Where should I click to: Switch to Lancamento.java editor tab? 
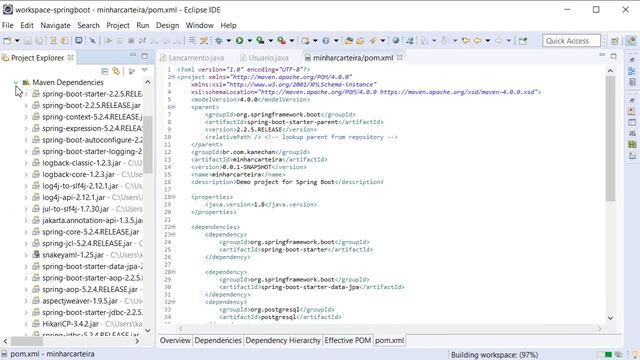coord(191,58)
